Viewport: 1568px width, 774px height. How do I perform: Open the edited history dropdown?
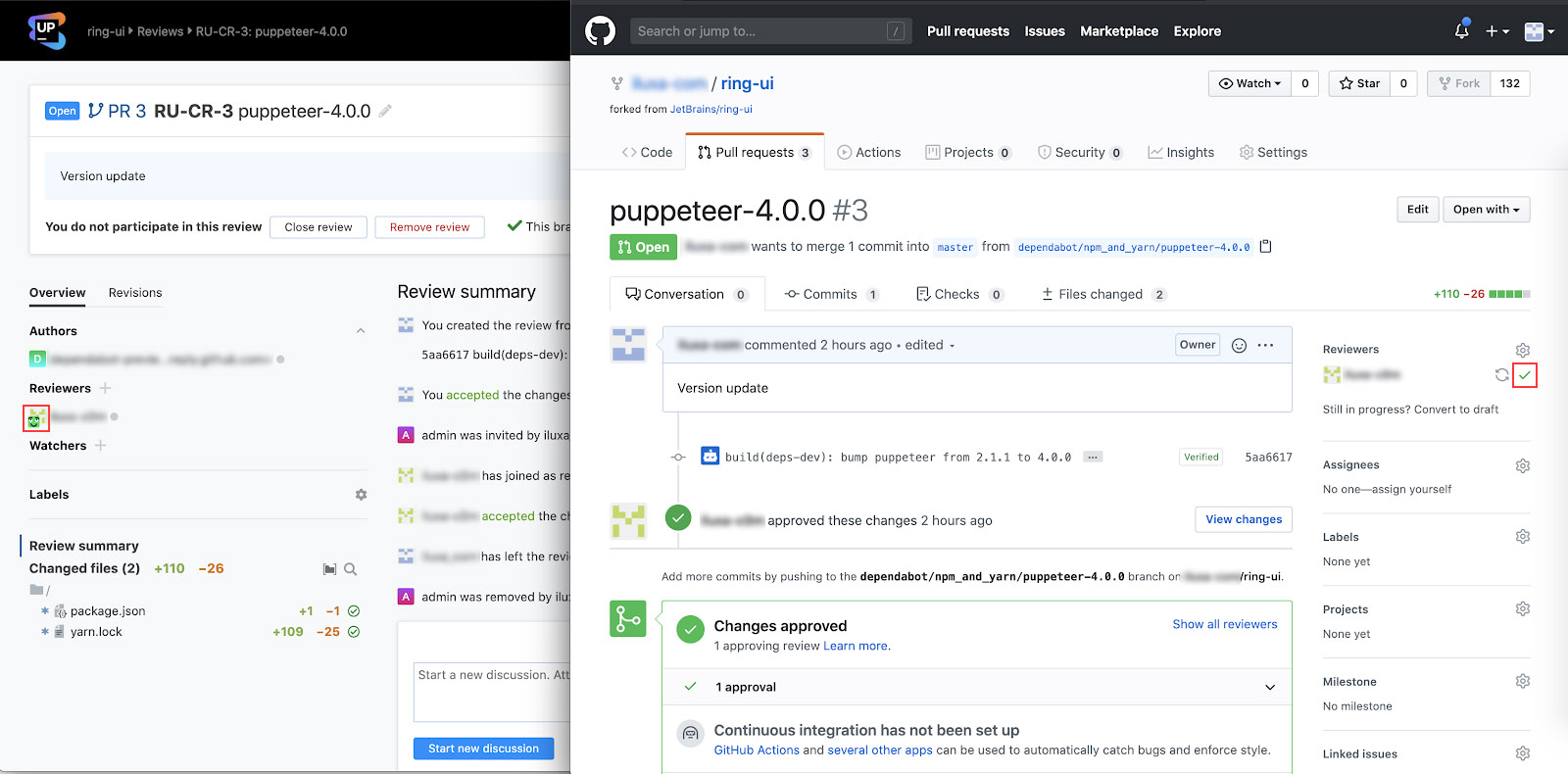pyautogui.click(x=930, y=345)
